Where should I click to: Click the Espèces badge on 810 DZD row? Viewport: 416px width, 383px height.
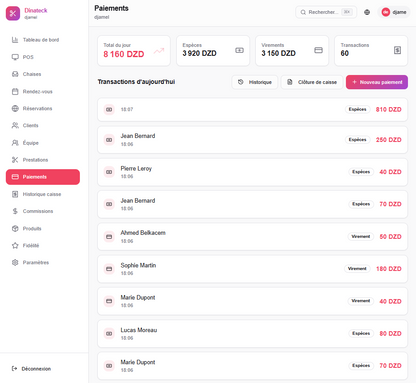point(357,109)
